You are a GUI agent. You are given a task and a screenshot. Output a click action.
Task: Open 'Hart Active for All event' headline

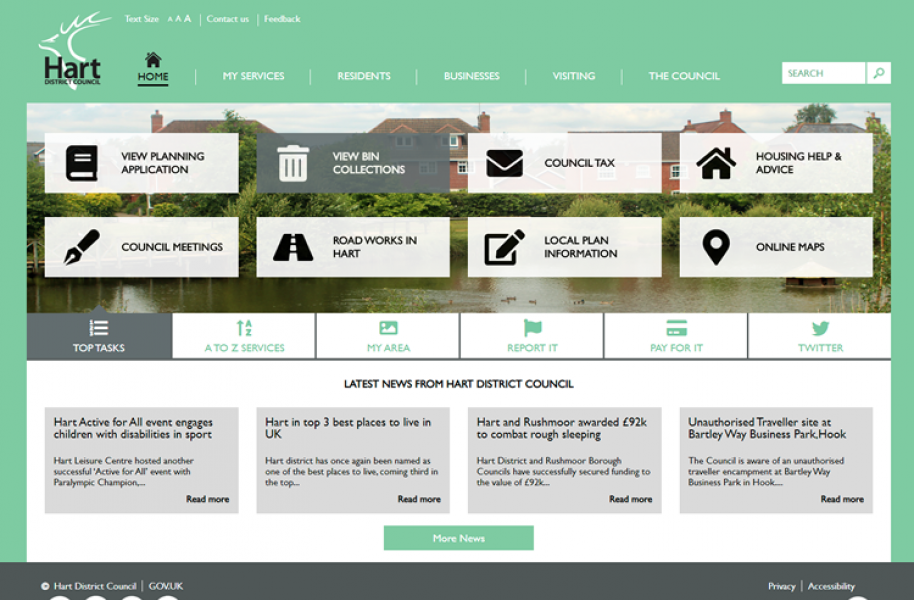coord(133,428)
